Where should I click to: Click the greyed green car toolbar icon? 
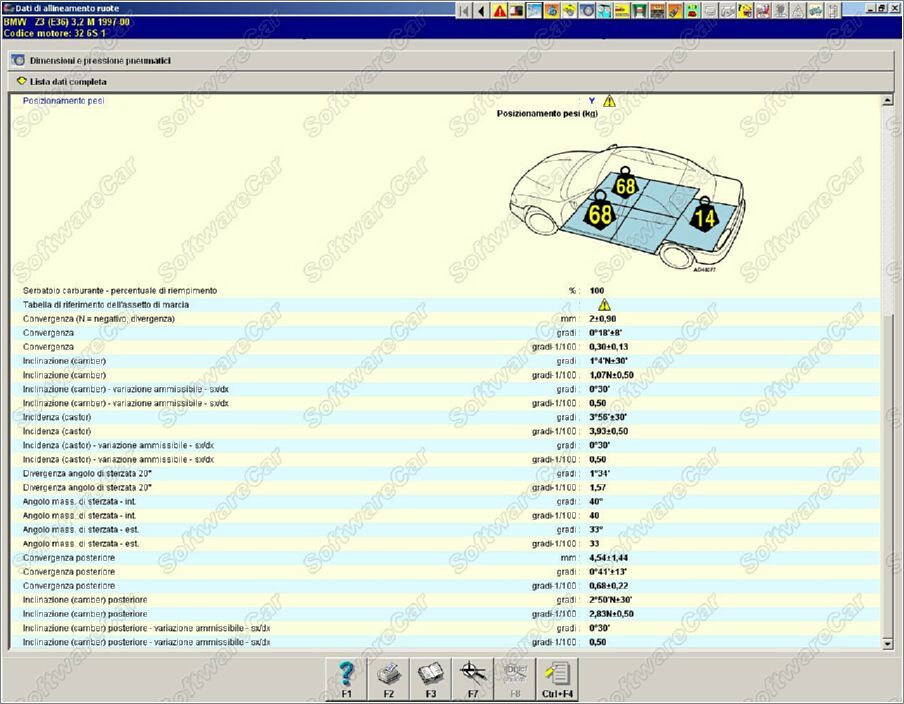click(815, 10)
